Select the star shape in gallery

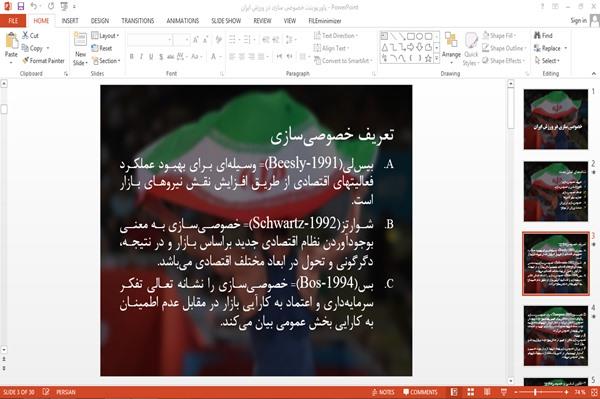click(x=429, y=58)
